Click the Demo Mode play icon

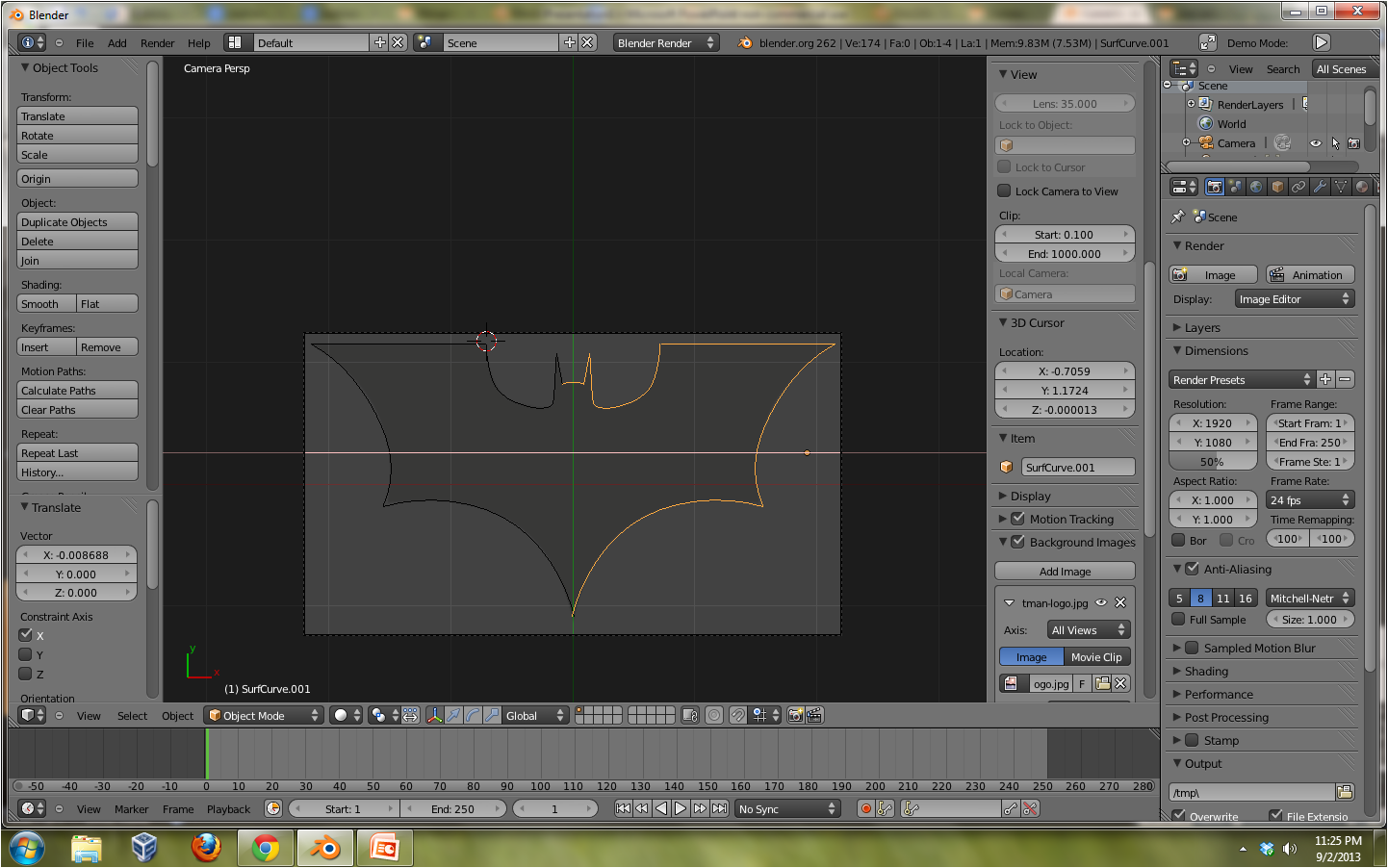pos(1322,42)
